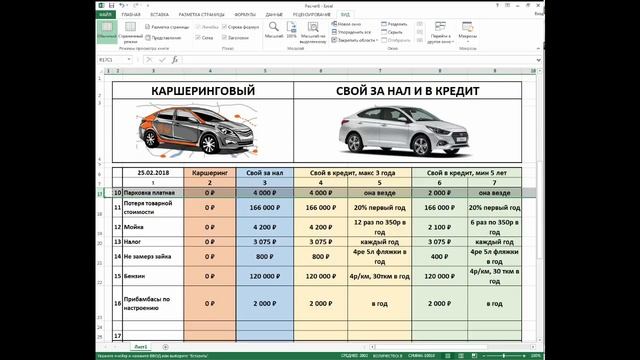Split the window (Разделить)
The height and width of the screenshot is (360, 640).
click(x=394, y=24)
